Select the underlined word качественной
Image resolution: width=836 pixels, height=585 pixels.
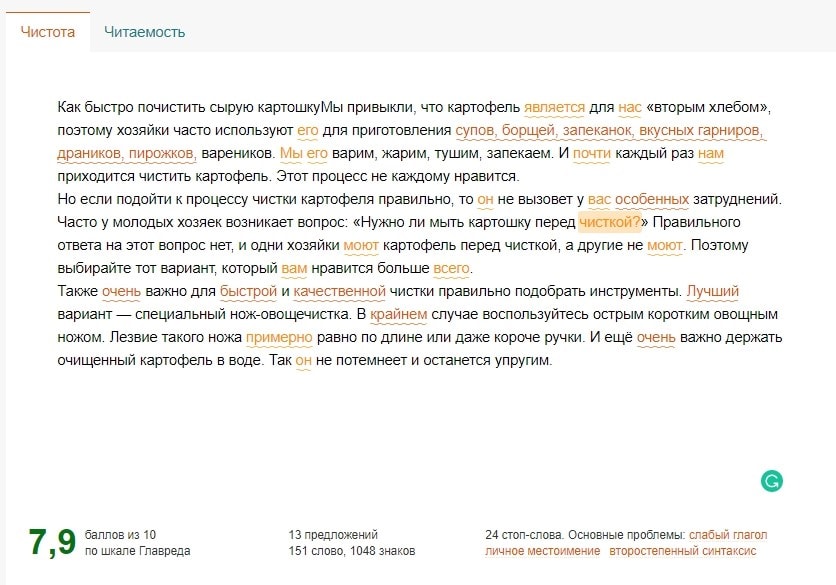(x=339, y=291)
